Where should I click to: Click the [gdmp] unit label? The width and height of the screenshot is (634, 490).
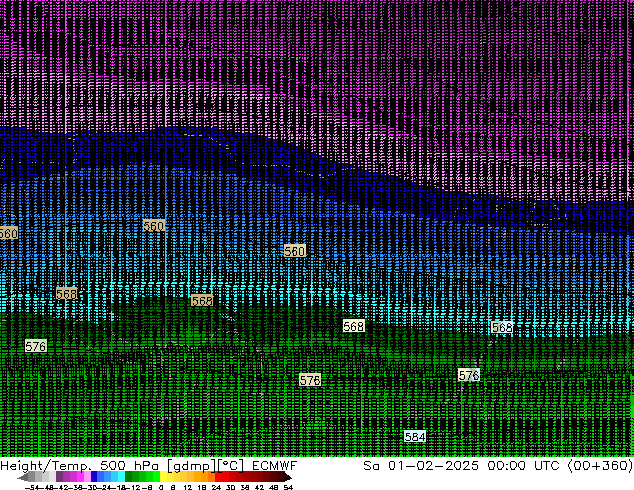pos(192,466)
